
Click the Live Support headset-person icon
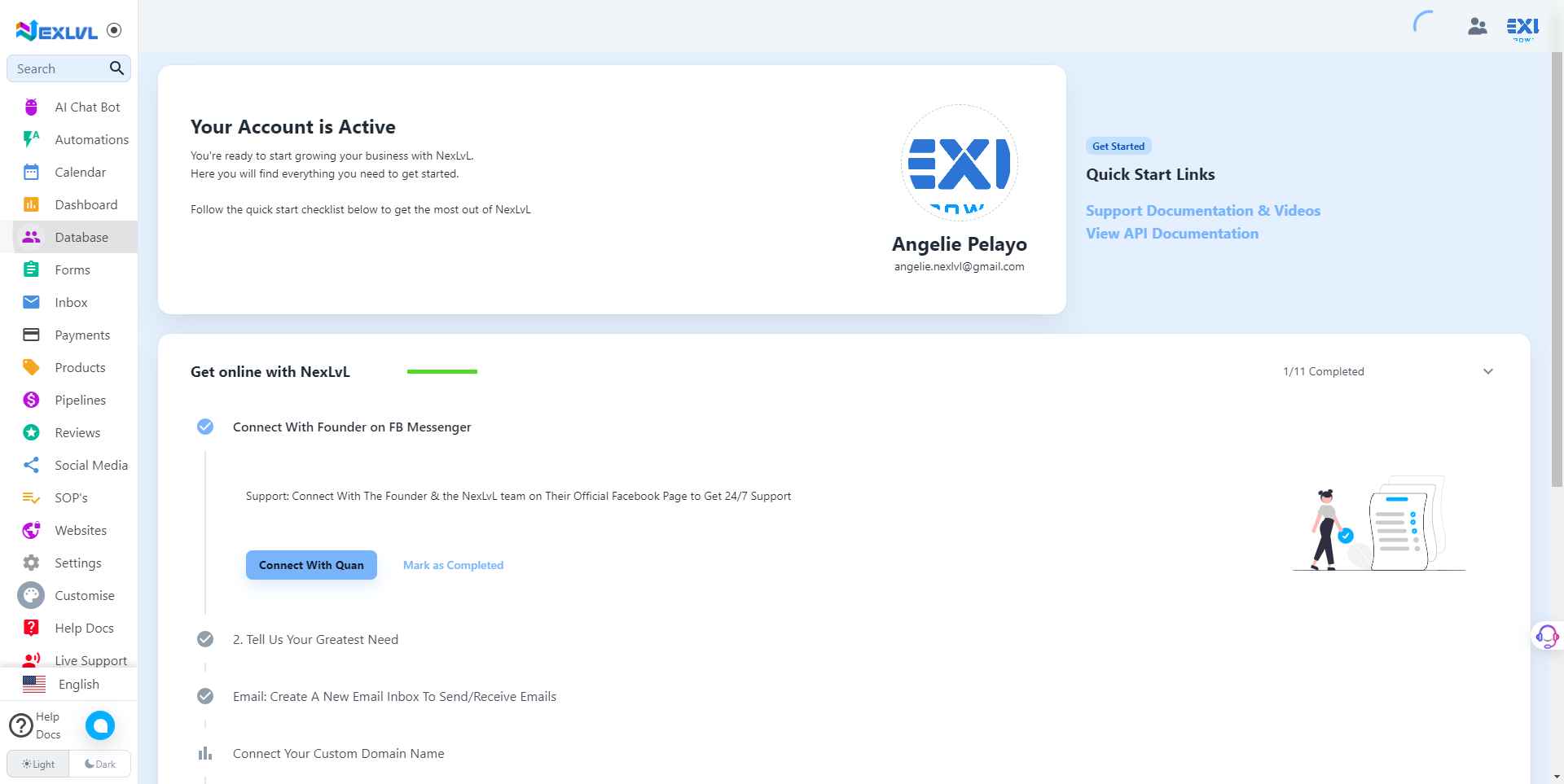coord(31,660)
